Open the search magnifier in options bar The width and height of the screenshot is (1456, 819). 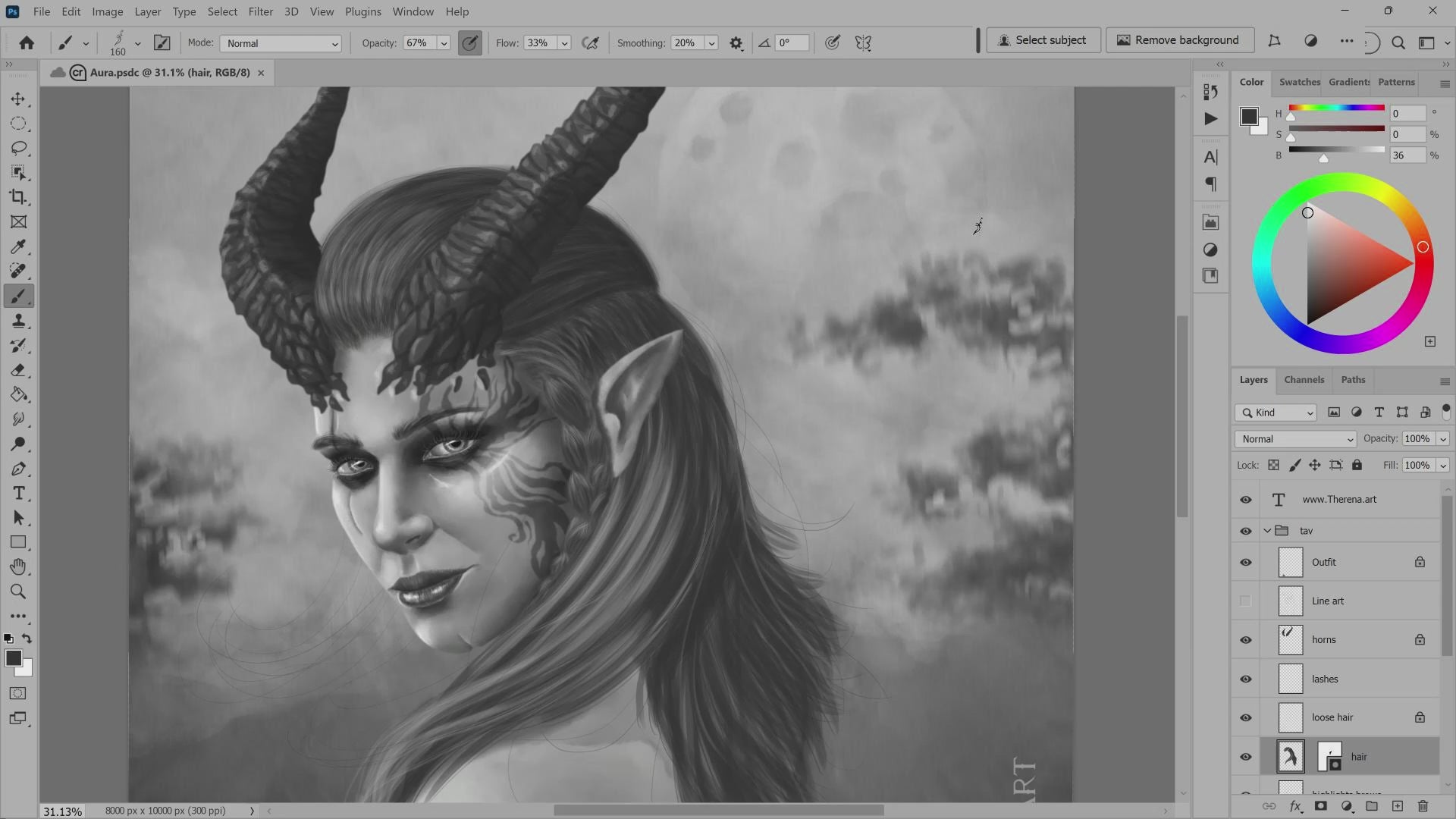click(1398, 43)
